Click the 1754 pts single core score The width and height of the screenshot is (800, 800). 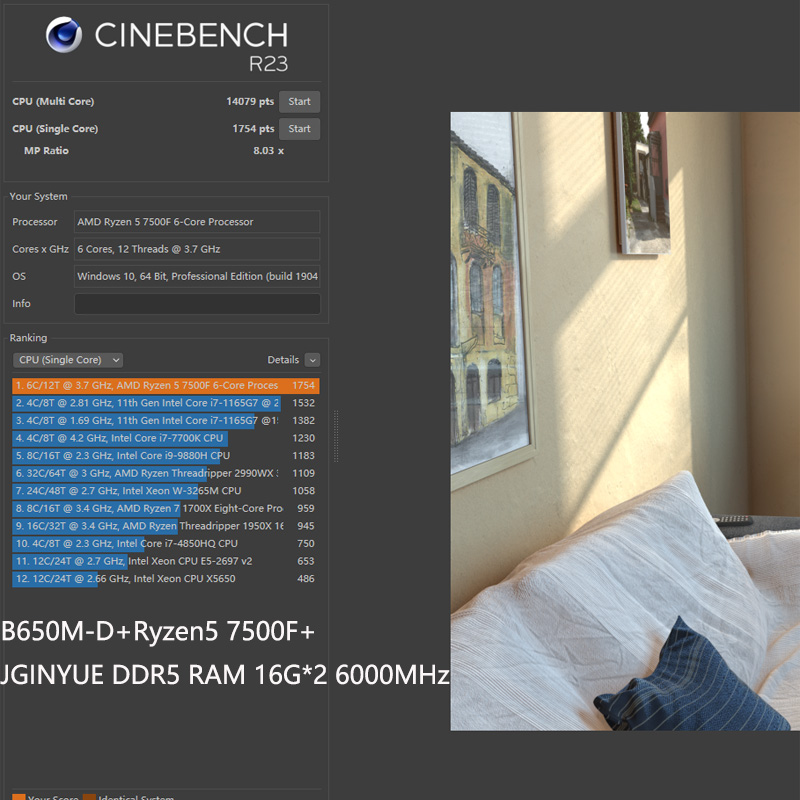[253, 129]
